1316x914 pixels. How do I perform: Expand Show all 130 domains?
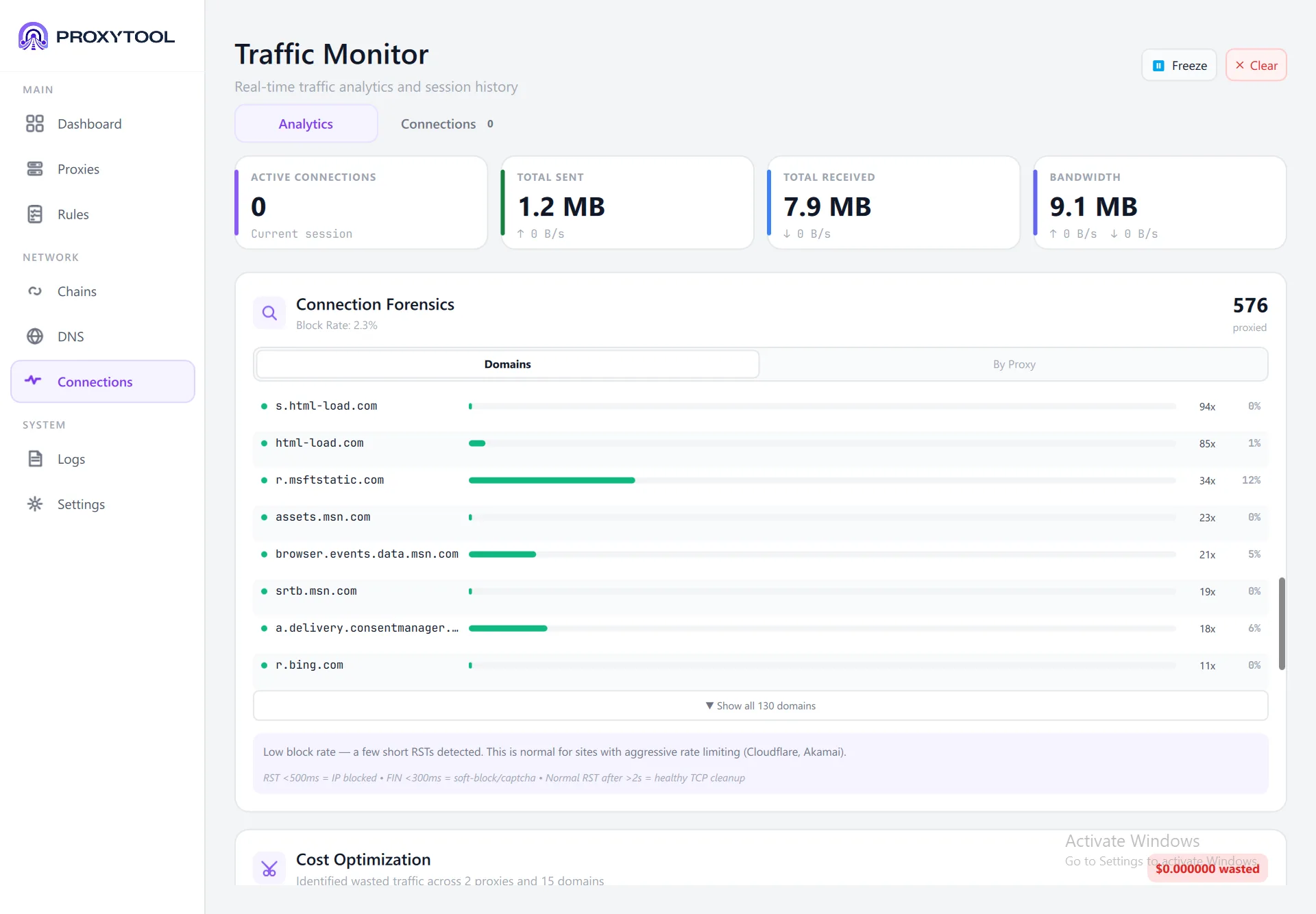click(x=760, y=706)
